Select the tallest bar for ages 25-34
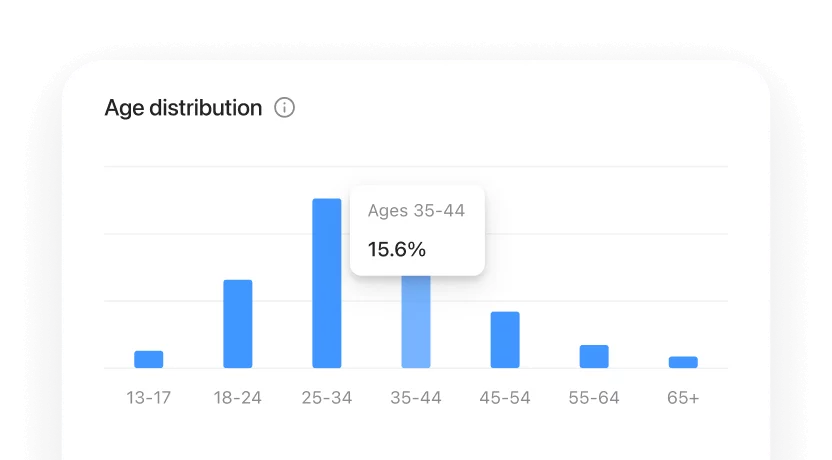Viewport: 832px width, 460px height. click(327, 283)
